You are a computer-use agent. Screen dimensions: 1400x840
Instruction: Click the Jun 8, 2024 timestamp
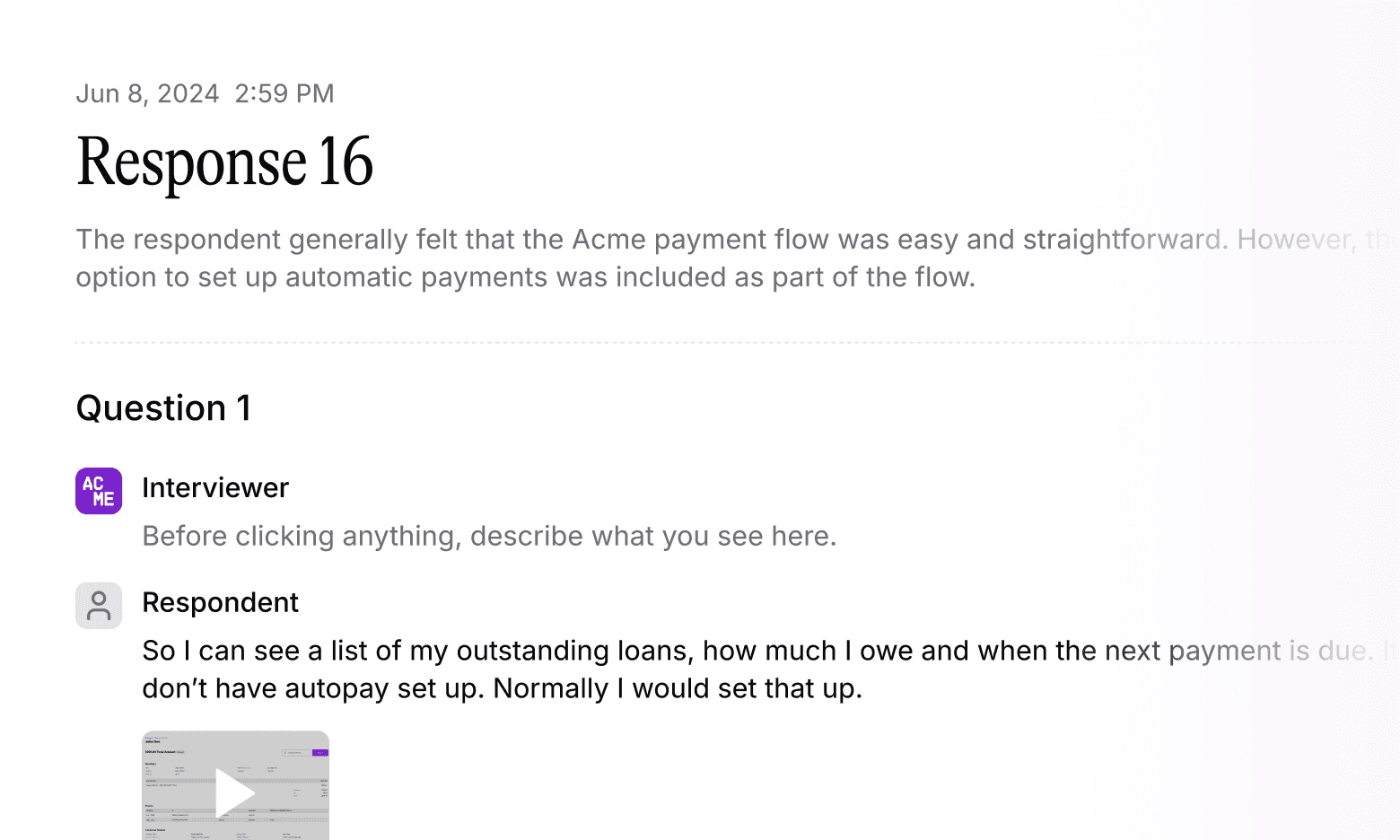coord(205,93)
